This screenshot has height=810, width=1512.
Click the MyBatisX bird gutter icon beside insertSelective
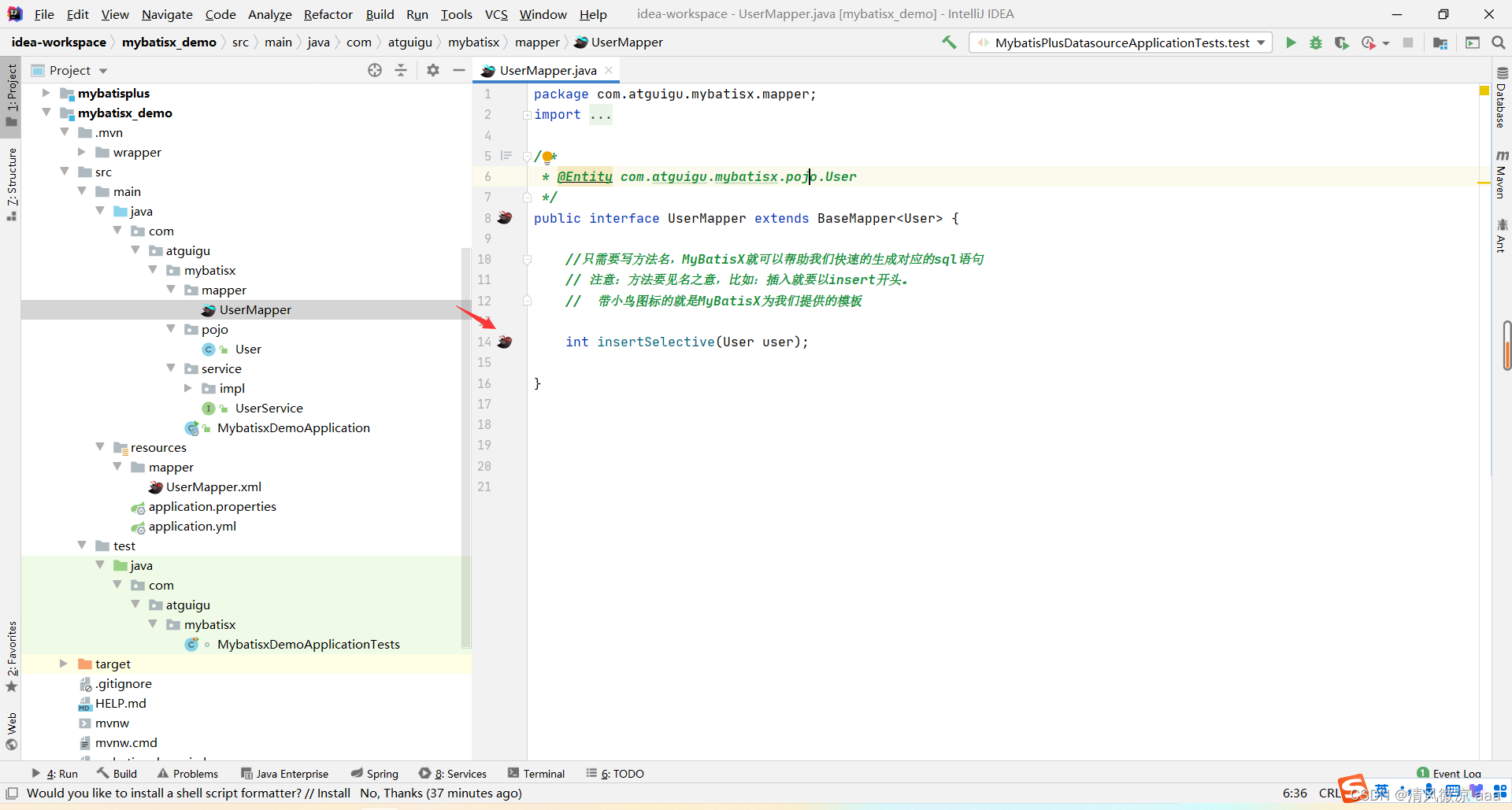[505, 342]
